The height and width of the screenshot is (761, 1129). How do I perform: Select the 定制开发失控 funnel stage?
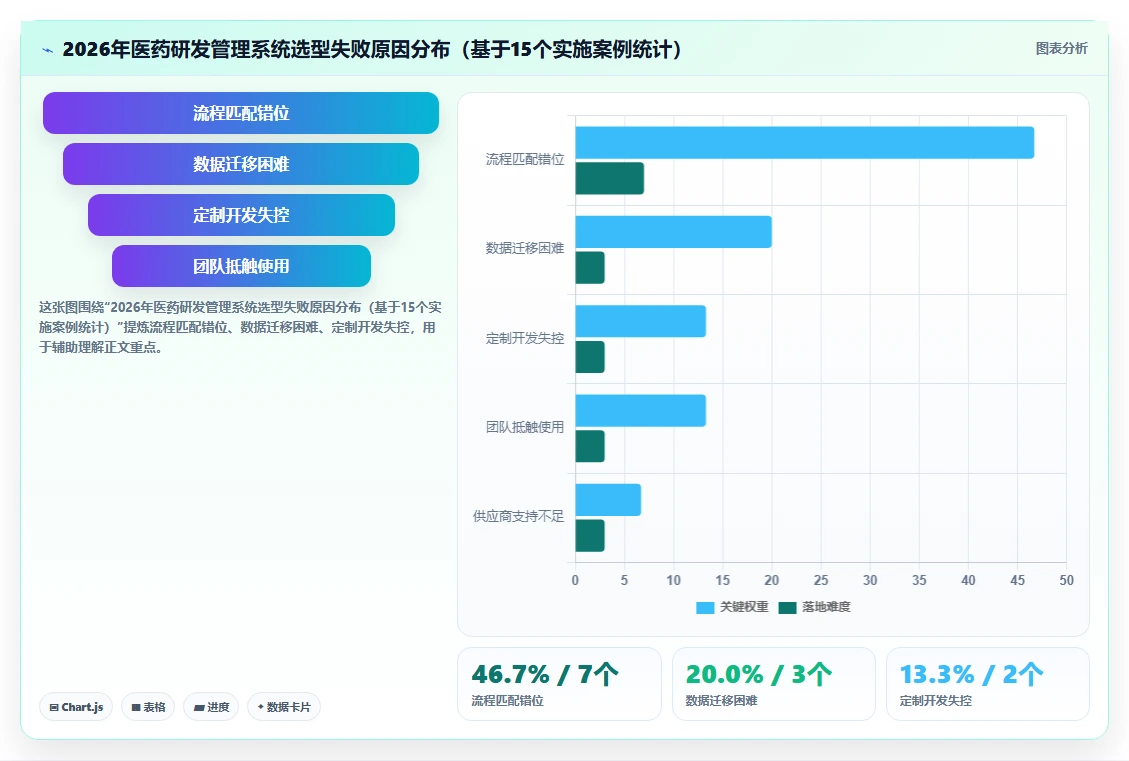[241, 215]
